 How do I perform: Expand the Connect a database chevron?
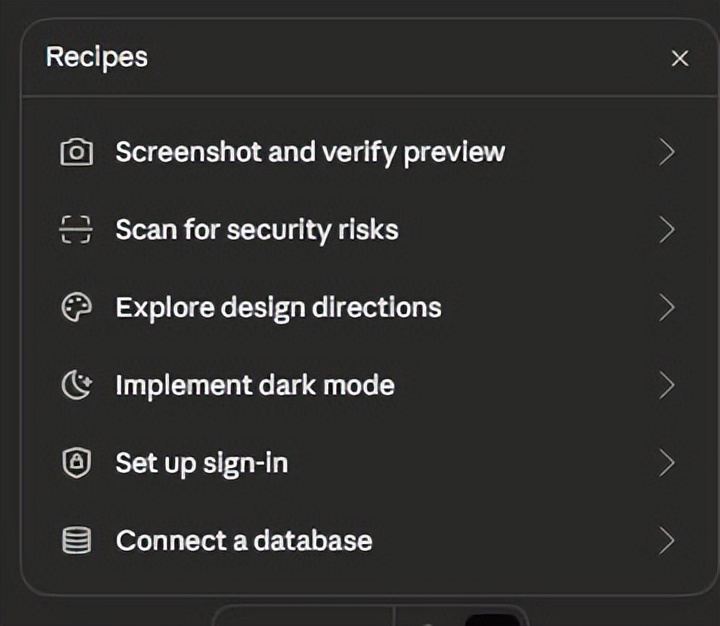point(667,541)
